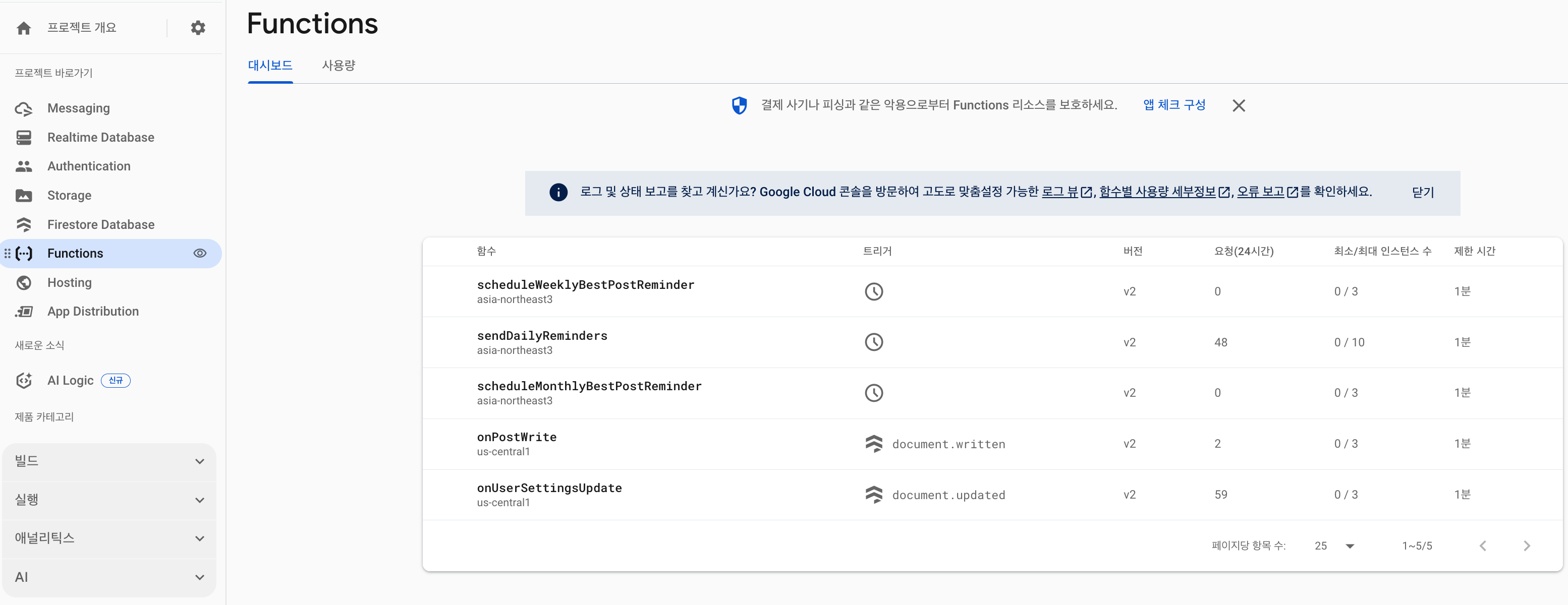
Task: Toggle the Functions shortcut eye icon
Action: coord(200,253)
